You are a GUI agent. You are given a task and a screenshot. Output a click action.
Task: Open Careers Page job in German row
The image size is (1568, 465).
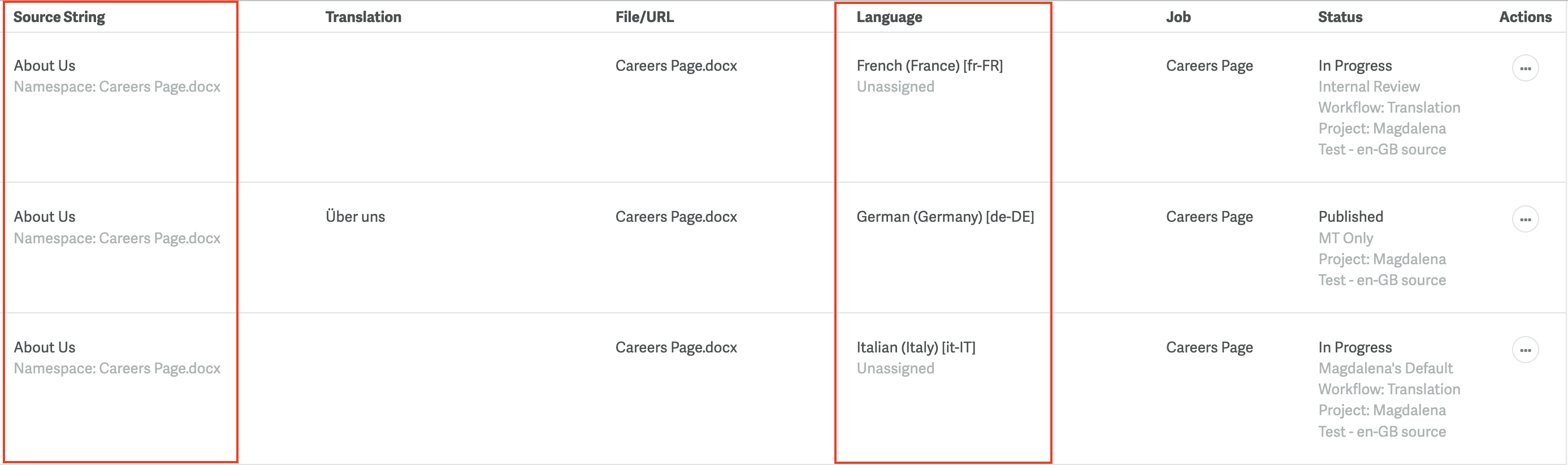[x=1210, y=217]
